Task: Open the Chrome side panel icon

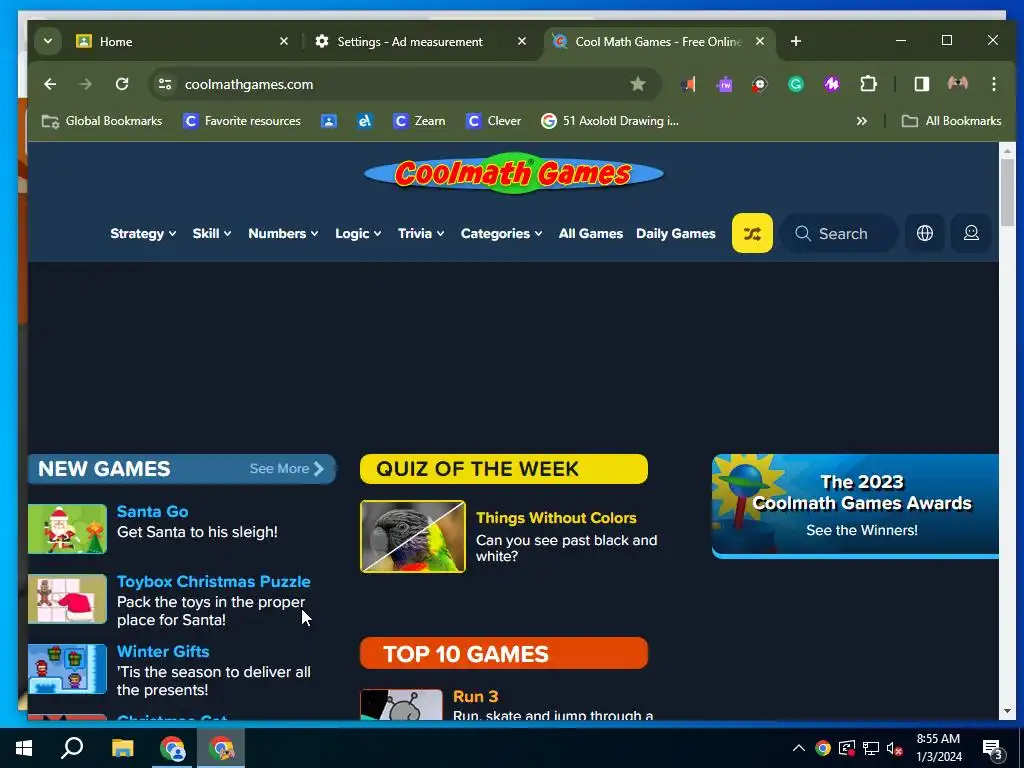Action: pos(921,84)
